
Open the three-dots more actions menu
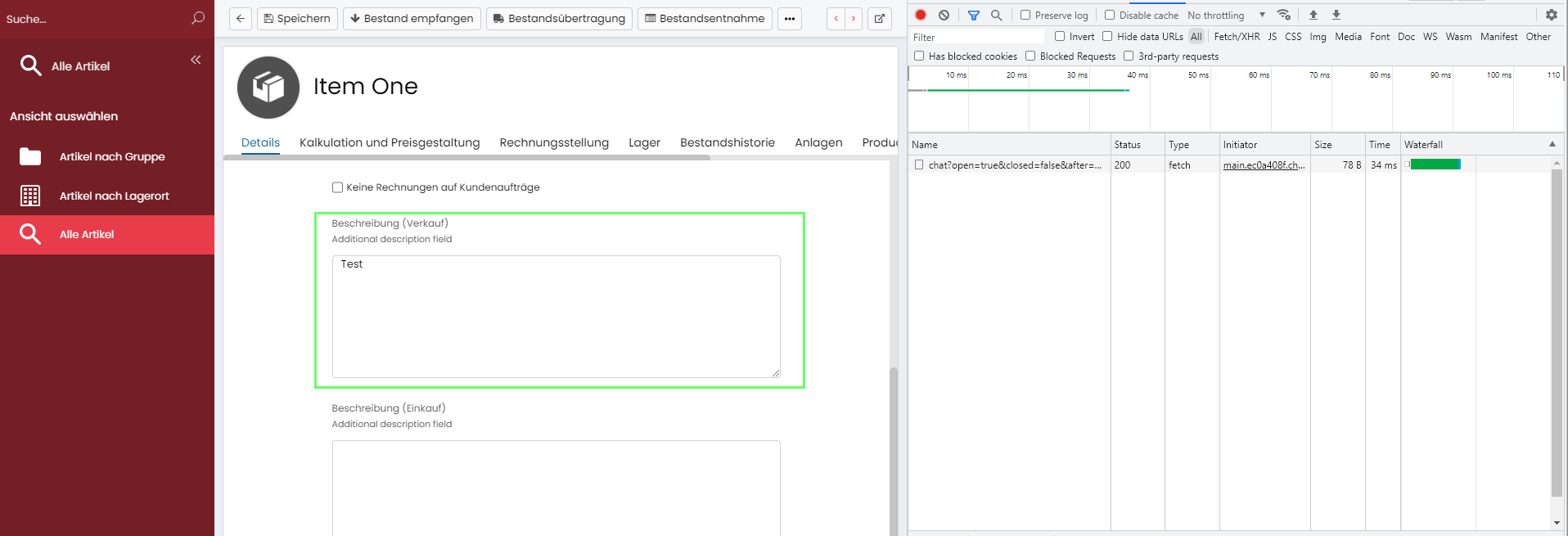[x=790, y=19]
